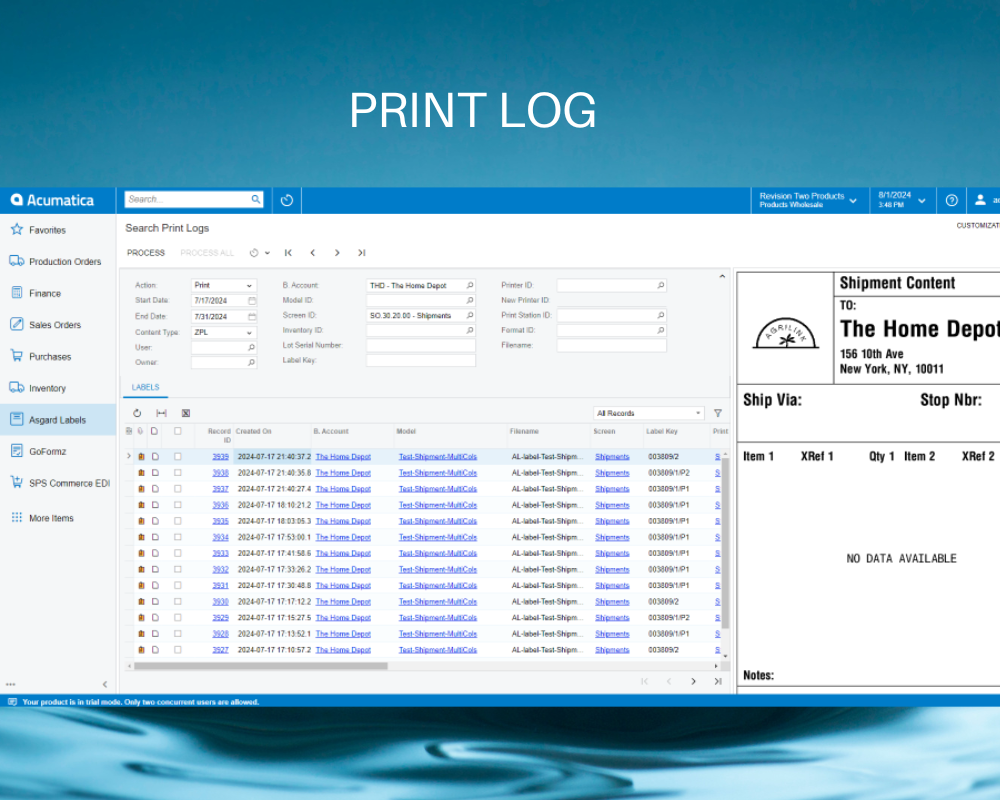Open the recent history clock icon in top bar

287,200
